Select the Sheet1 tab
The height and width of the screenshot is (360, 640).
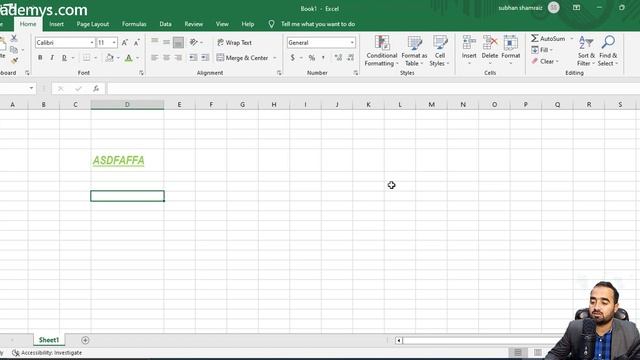pos(49,340)
